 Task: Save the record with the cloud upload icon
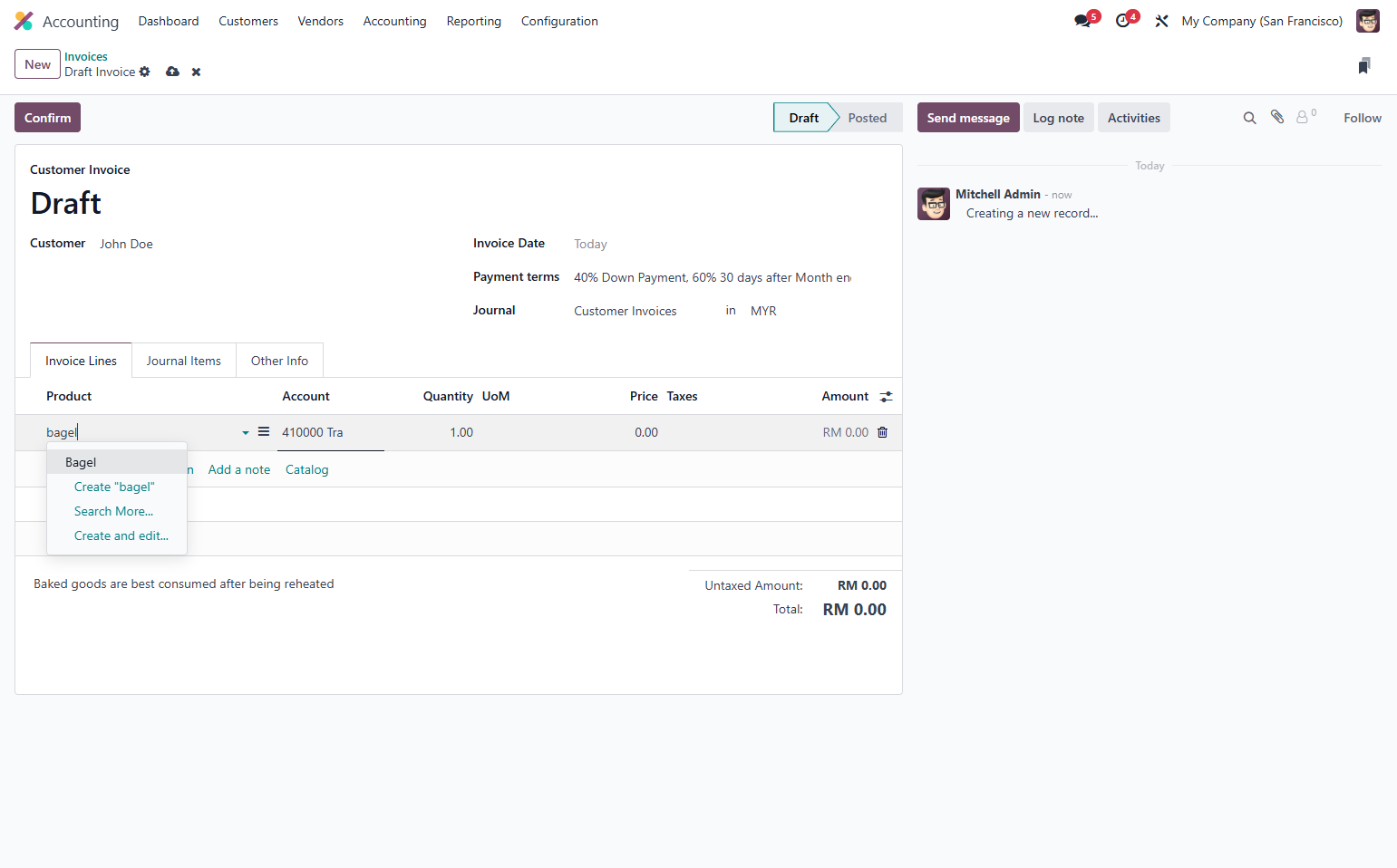172,72
